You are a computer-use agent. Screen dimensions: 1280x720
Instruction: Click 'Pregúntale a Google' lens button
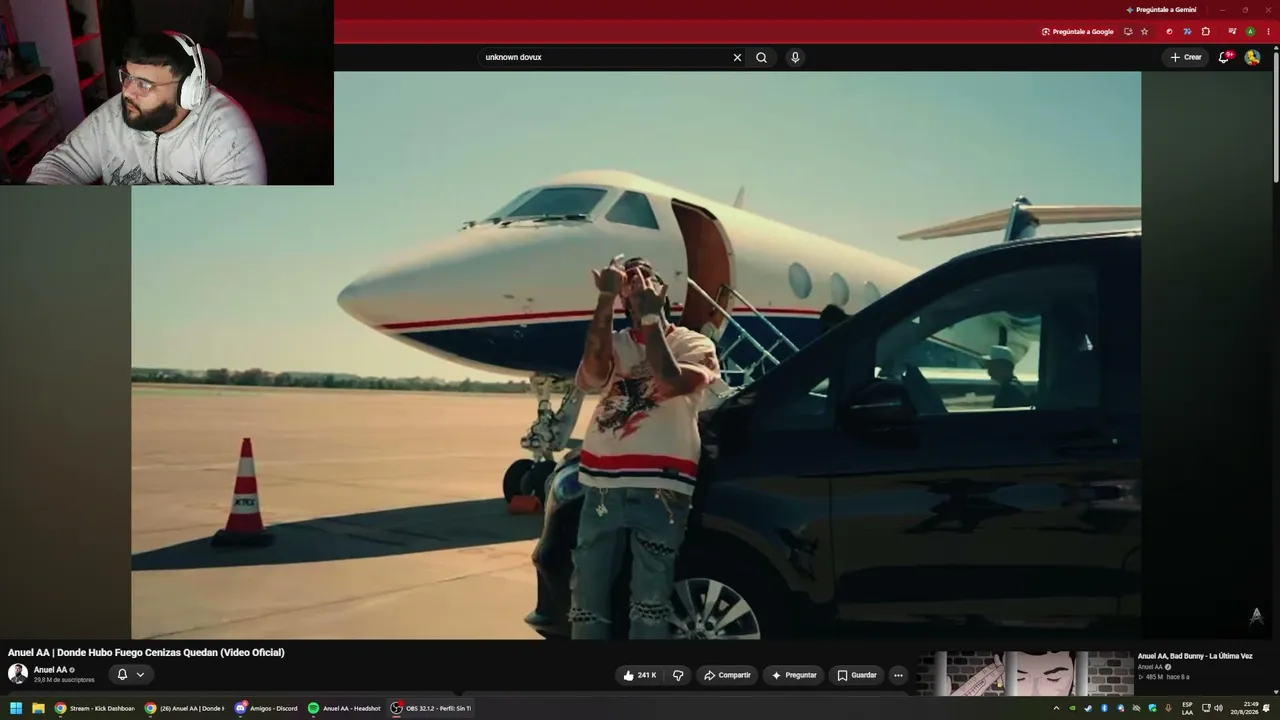pyautogui.click(x=1077, y=31)
